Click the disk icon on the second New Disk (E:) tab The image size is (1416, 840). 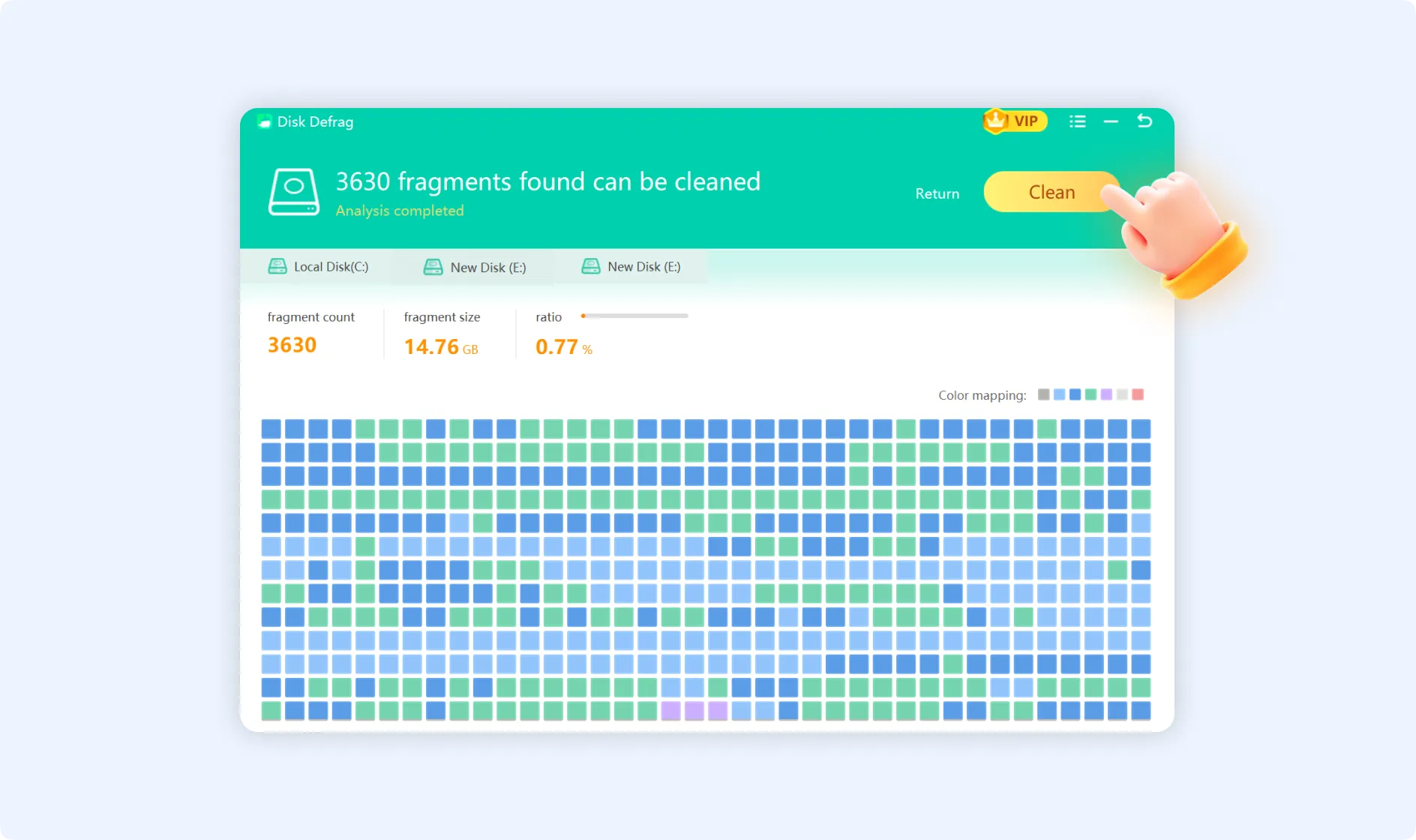coord(590,266)
